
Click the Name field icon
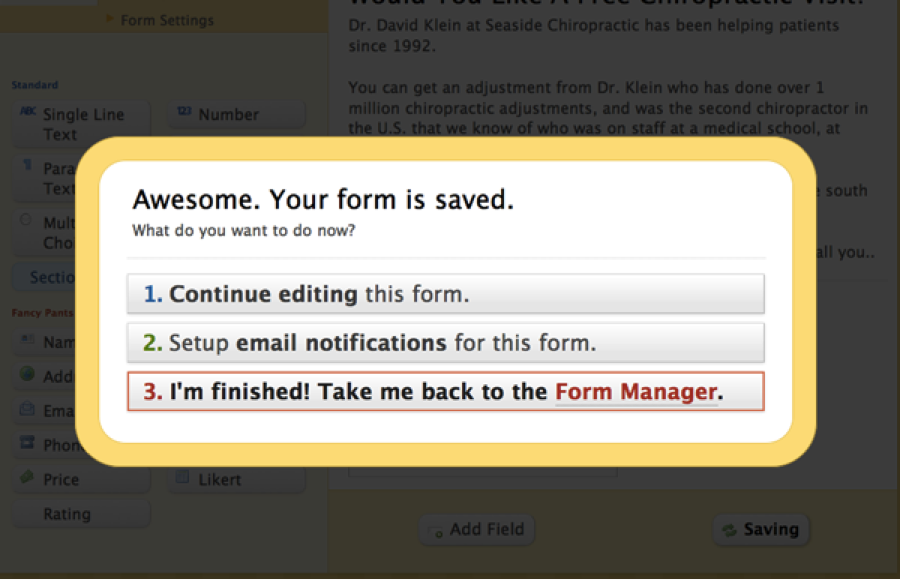pyautogui.click(x=28, y=342)
